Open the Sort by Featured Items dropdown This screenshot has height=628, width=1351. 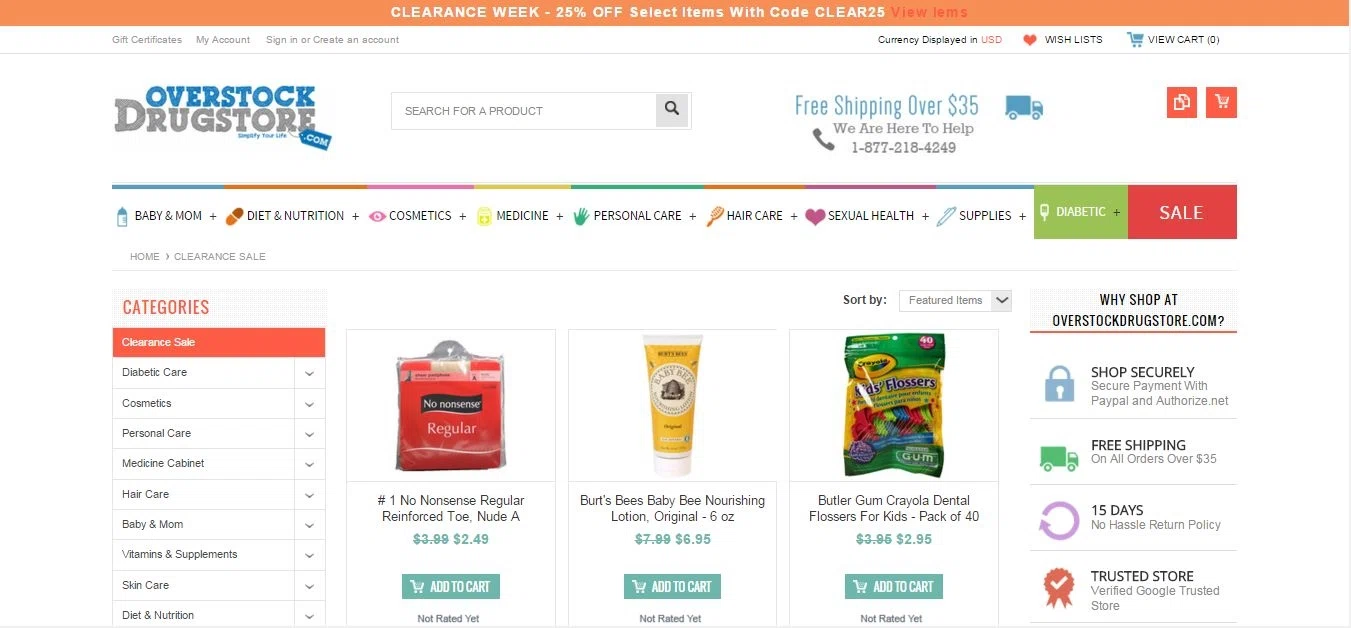(x=955, y=300)
